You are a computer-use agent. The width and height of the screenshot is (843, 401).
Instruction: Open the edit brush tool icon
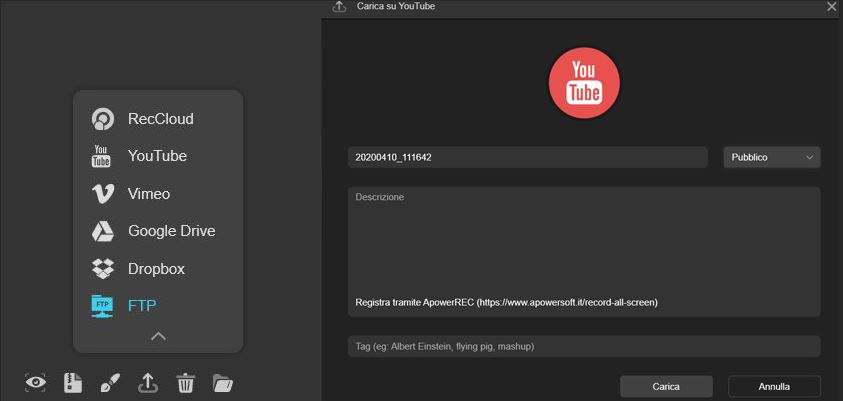(x=110, y=383)
